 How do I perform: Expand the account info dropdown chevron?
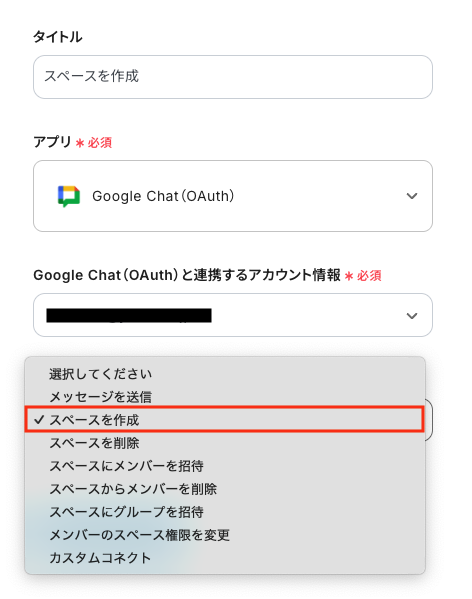(x=412, y=316)
